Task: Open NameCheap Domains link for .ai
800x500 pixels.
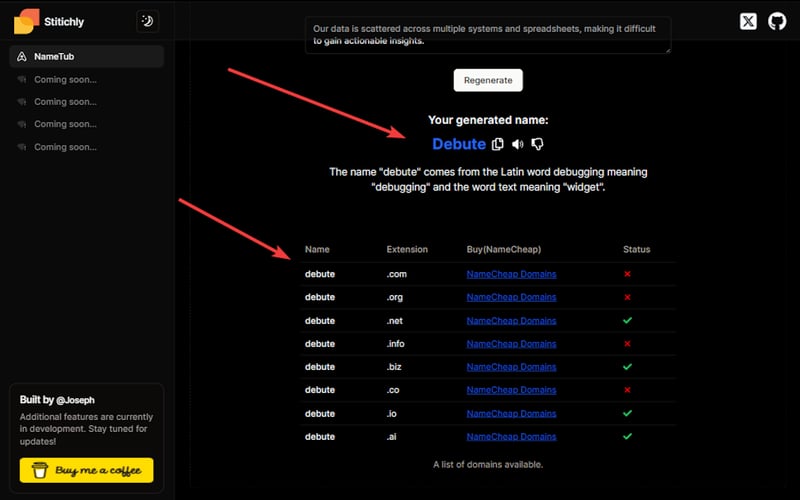Action: [x=511, y=436]
